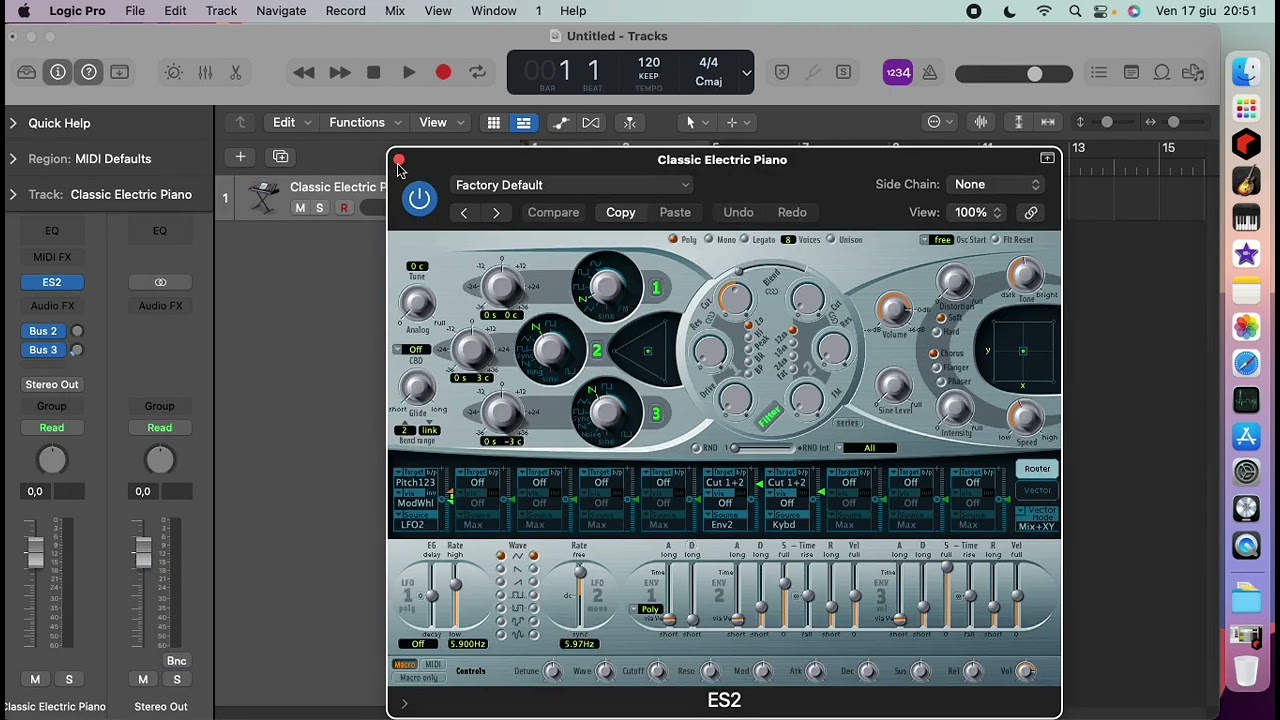
Task: Expand Quick Help section
Action: pyautogui.click(x=13, y=123)
